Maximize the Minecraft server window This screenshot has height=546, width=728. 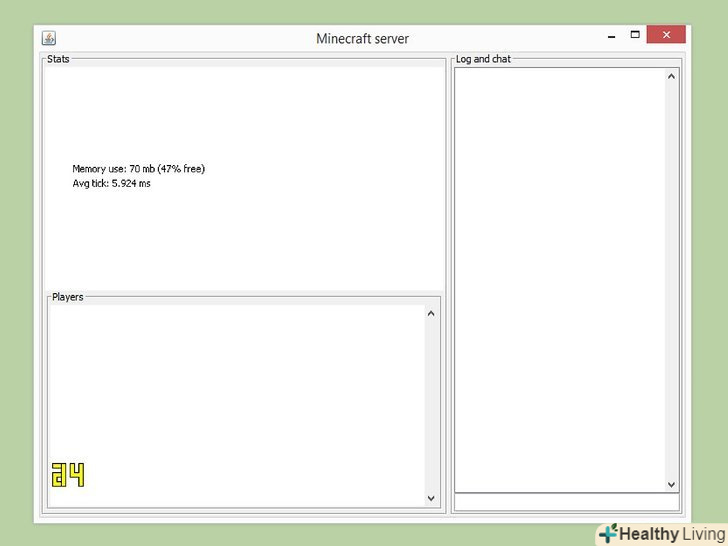point(635,34)
